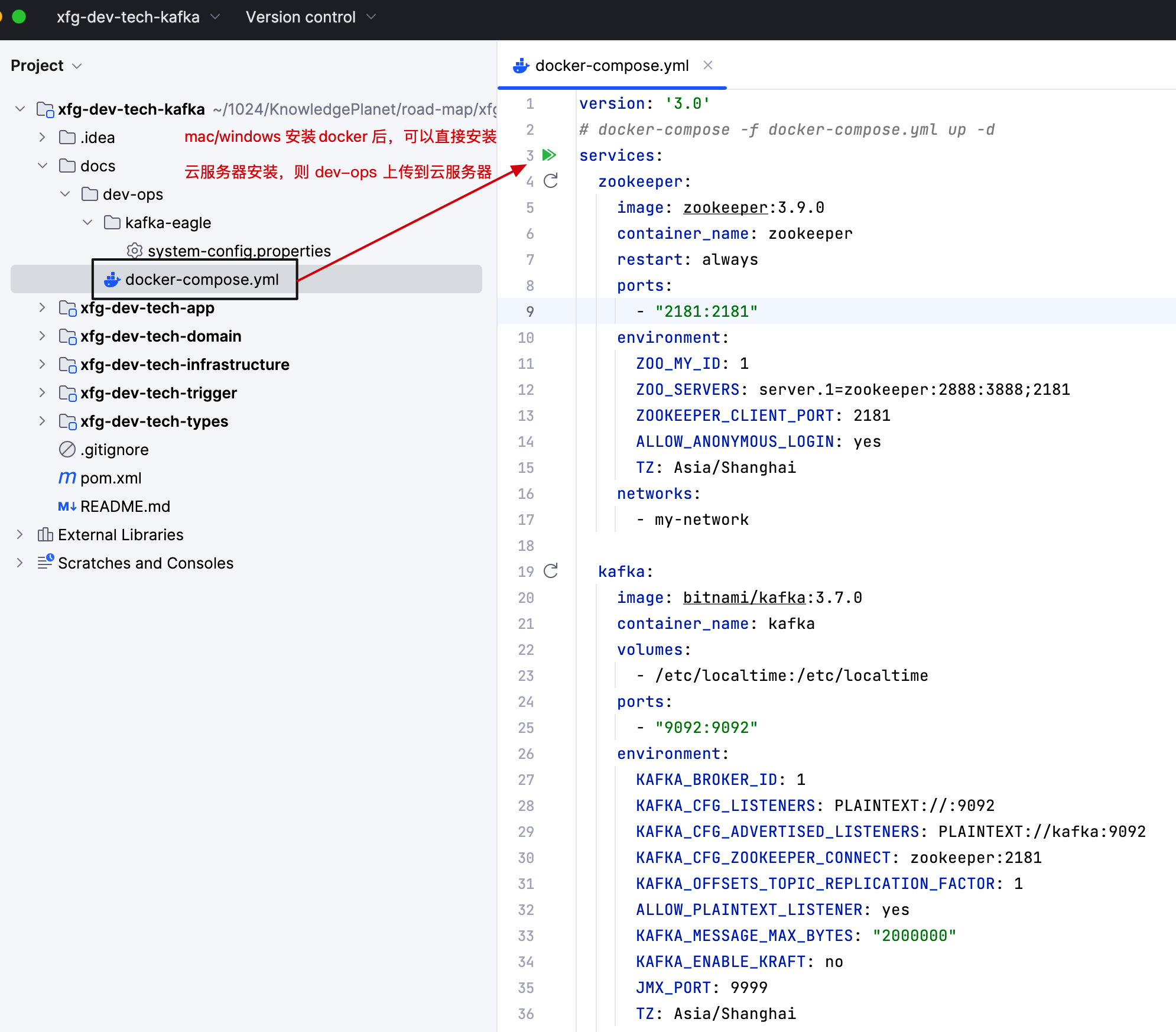The image size is (1176, 1032).
Task: Collapse the docs folder
Action: [43, 166]
